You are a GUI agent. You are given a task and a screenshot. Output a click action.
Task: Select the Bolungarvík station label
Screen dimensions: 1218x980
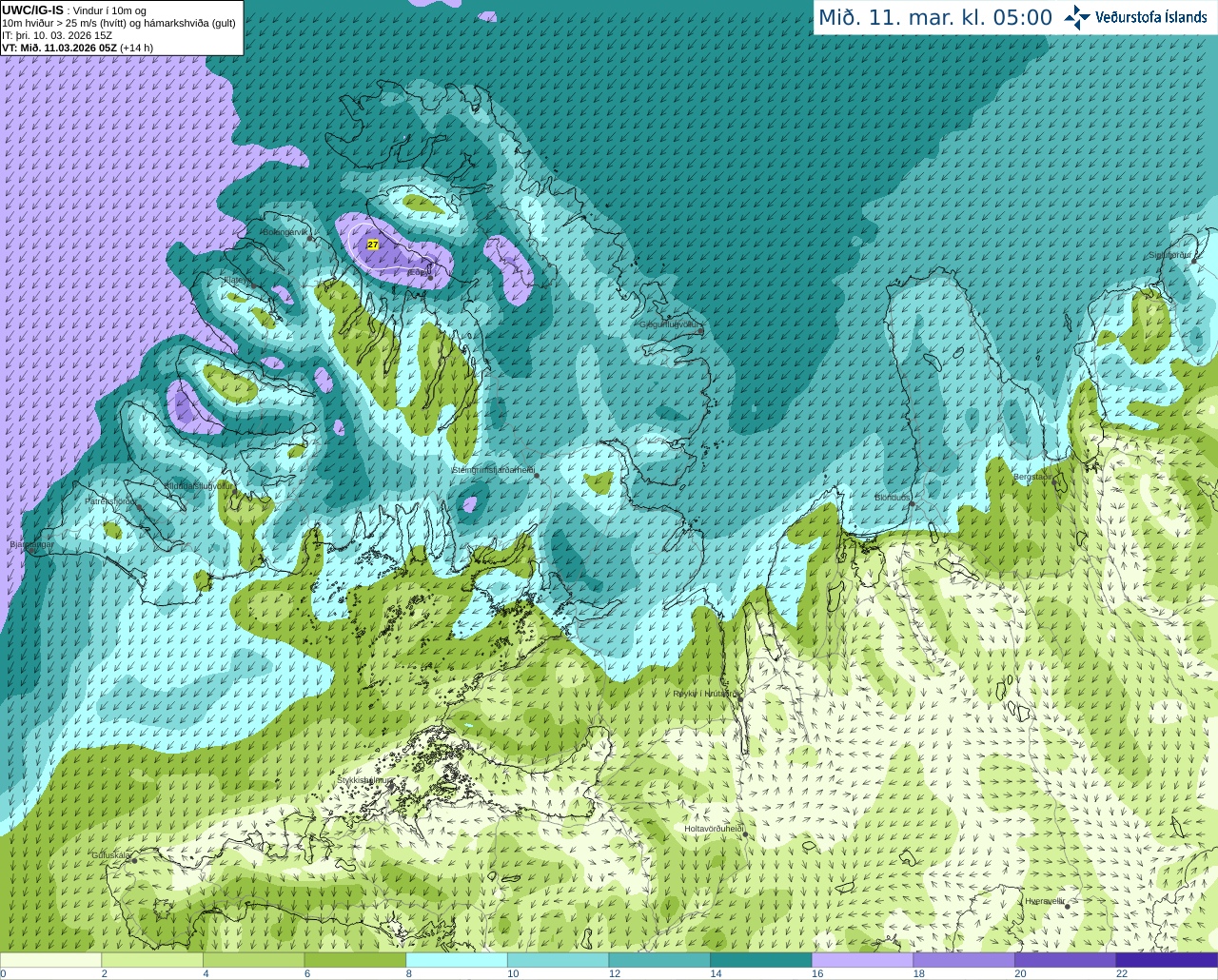(285, 232)
